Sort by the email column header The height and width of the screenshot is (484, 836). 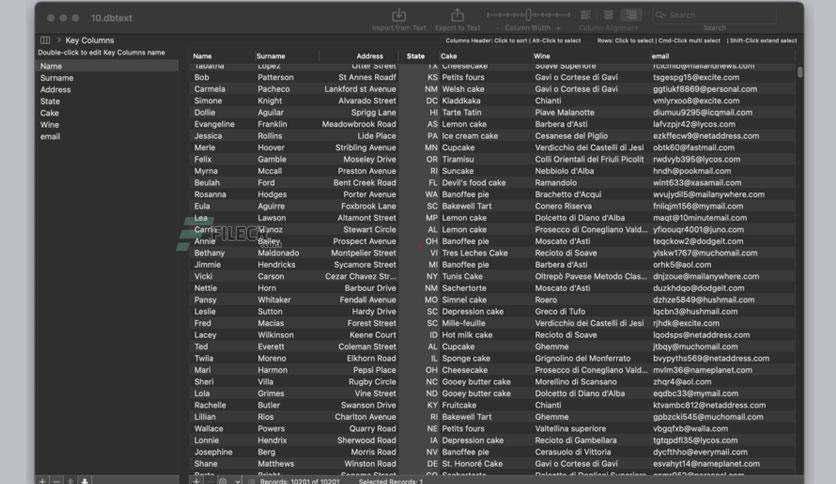660,56
